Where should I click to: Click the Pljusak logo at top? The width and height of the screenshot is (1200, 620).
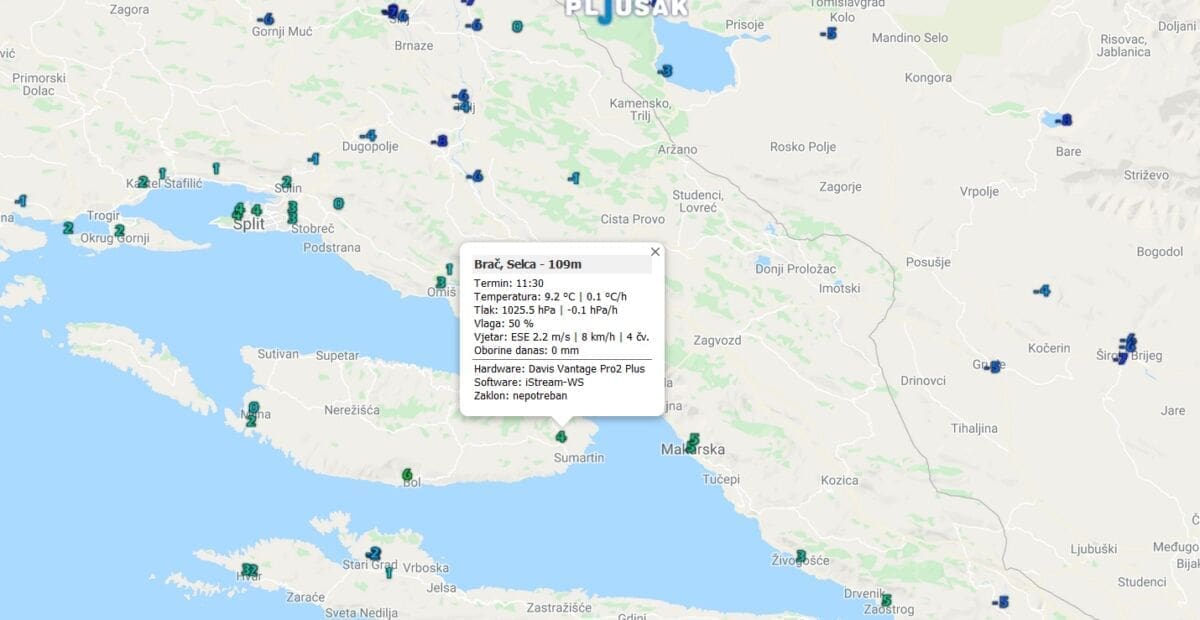[x=626, y=10]
